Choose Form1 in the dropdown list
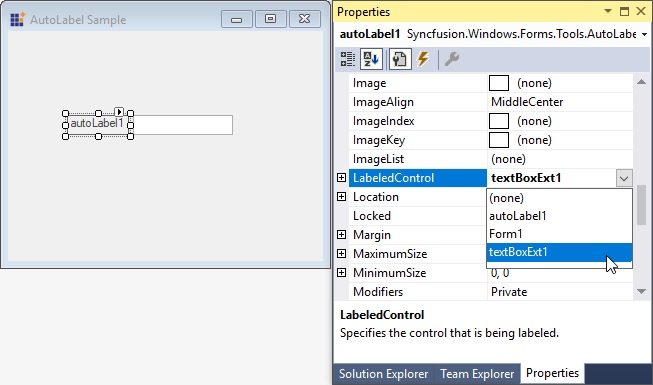The width and height of the screenshot is (653, 385). tap(559, 234)
